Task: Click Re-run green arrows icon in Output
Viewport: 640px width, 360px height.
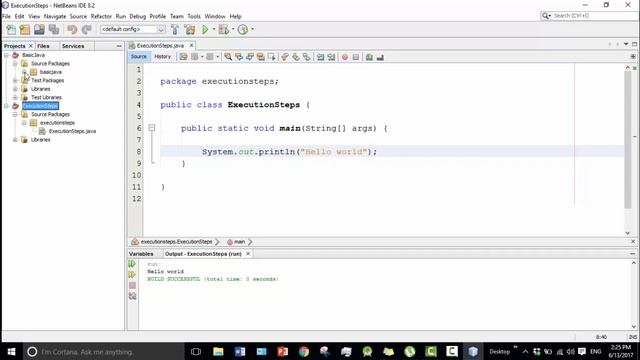Action: coord(132,264)
